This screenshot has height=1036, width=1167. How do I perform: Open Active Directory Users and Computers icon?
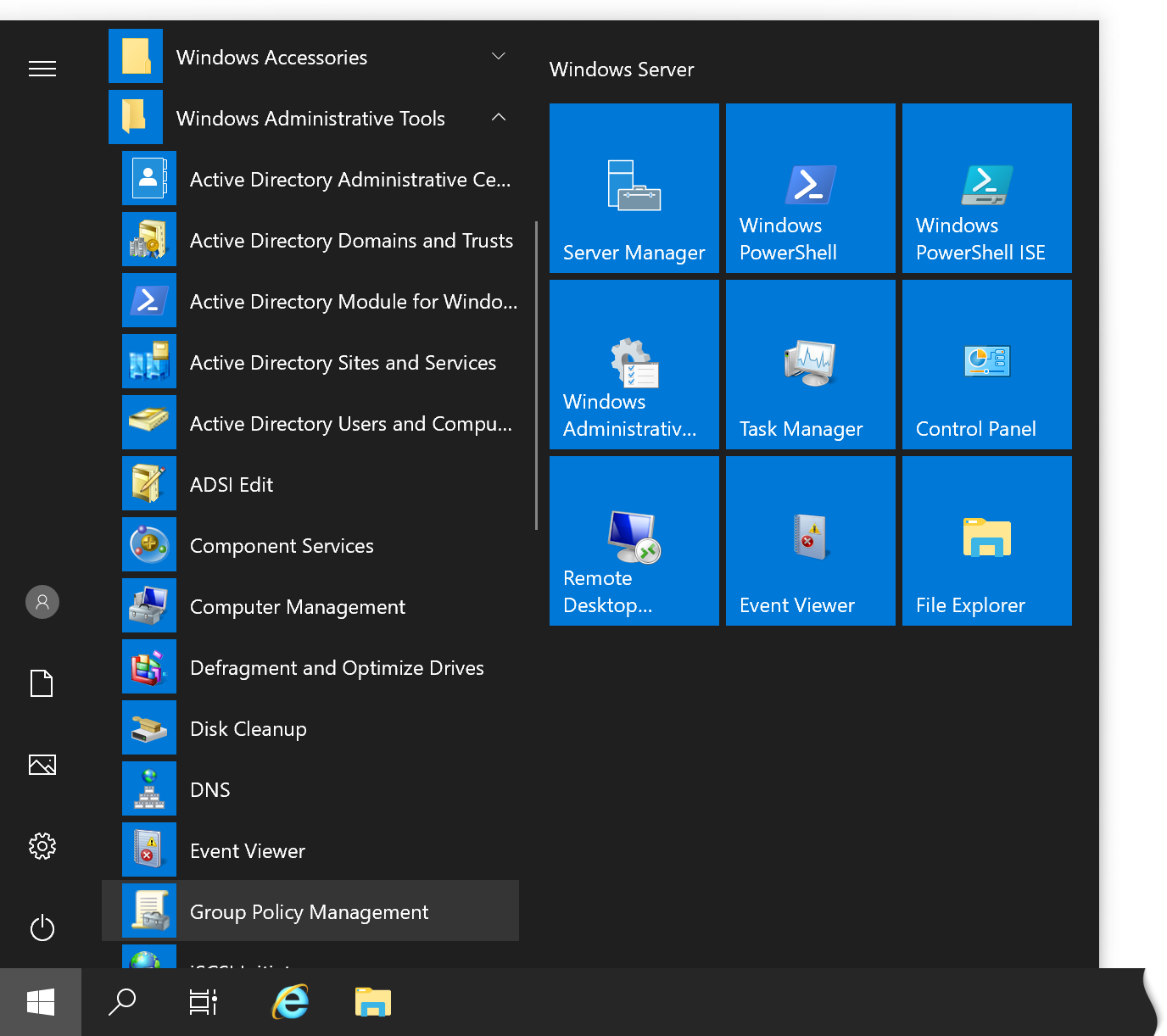tap(149, 422)
